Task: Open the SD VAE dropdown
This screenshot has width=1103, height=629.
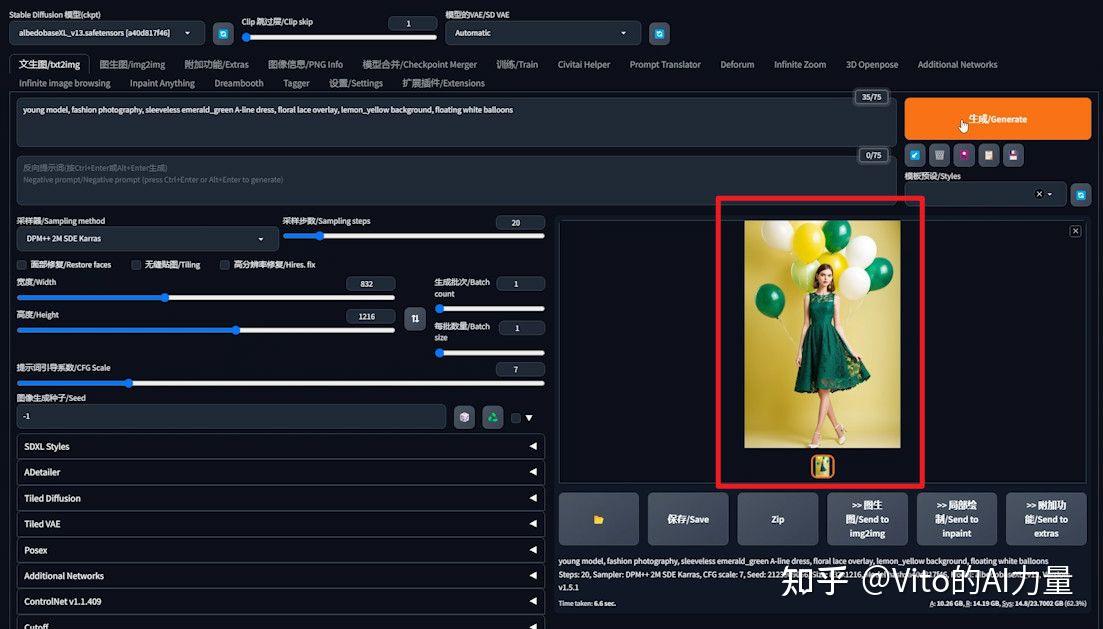Action: pos(542,33)
